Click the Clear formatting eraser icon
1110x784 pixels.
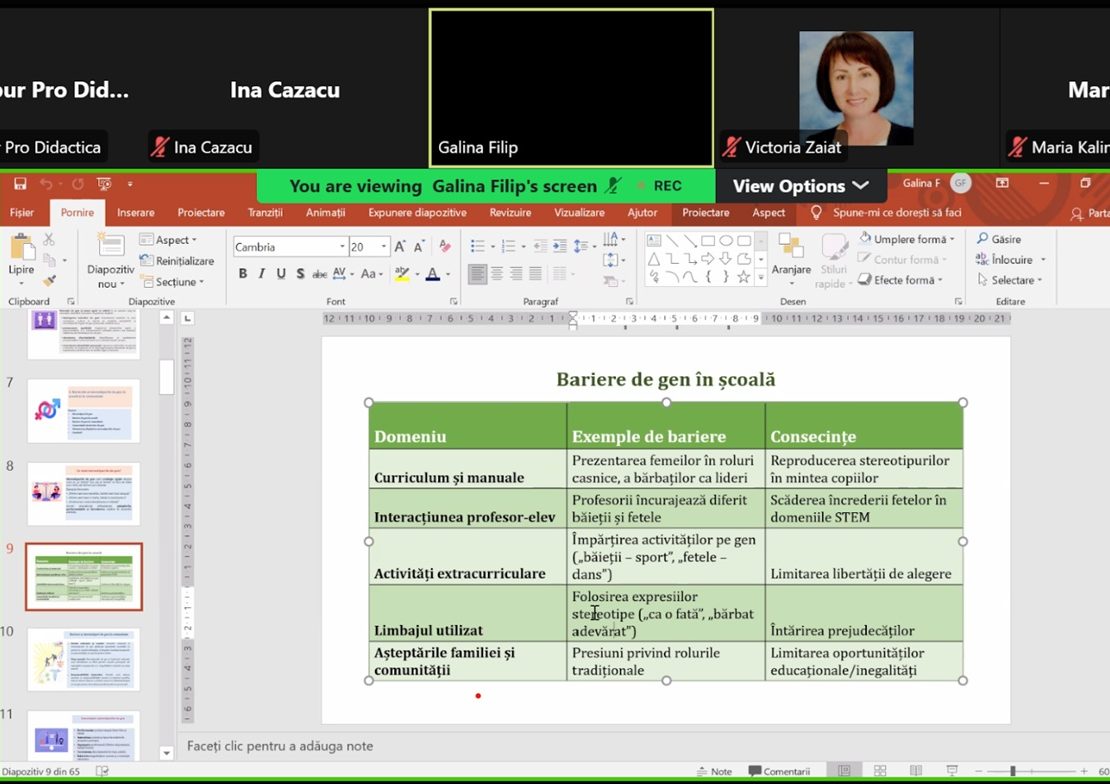click(443, 247)
